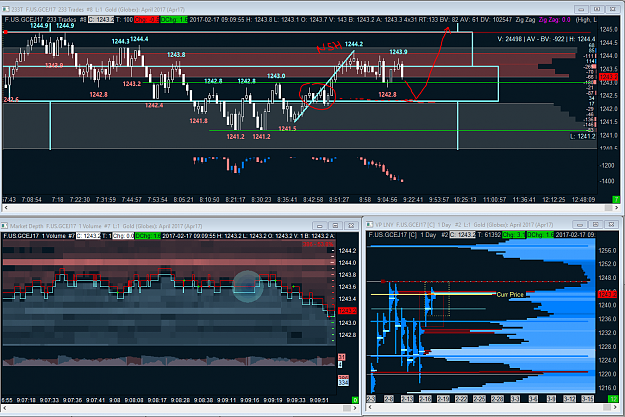
Task: Click green 'DChg: 1.6' in Market Depth header
Action: 148,236
